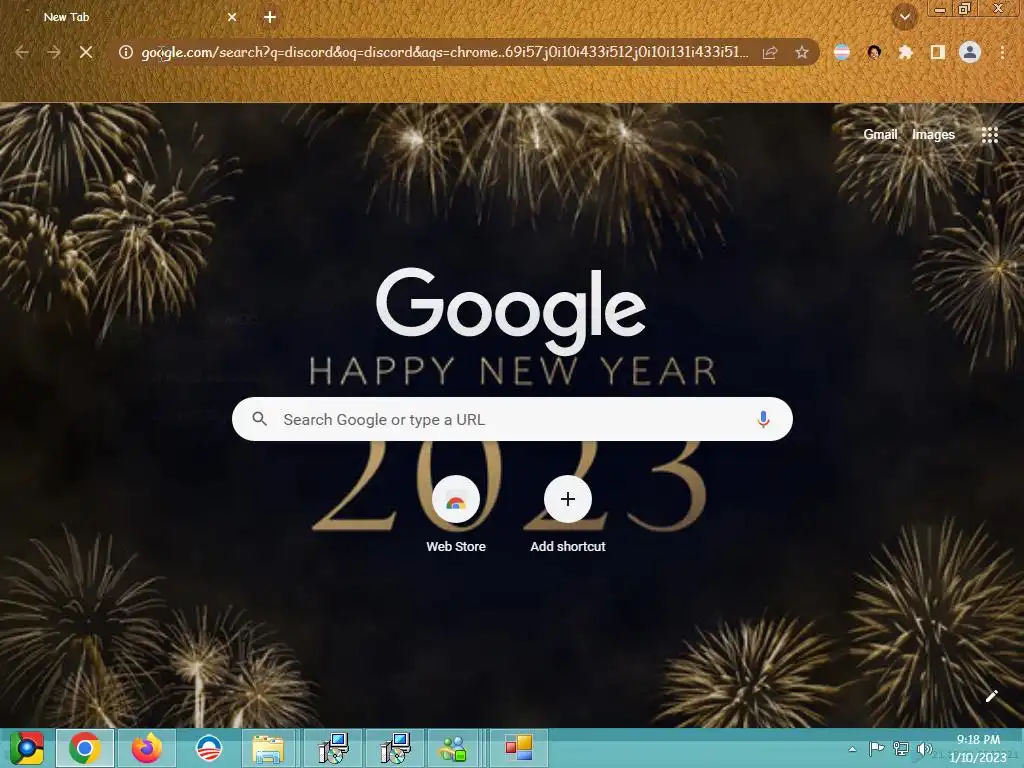This screenshot has height=768, width=1024.
Task: Click the browser forward arrow
Action: pyautogui.click(x=54, y=52)
